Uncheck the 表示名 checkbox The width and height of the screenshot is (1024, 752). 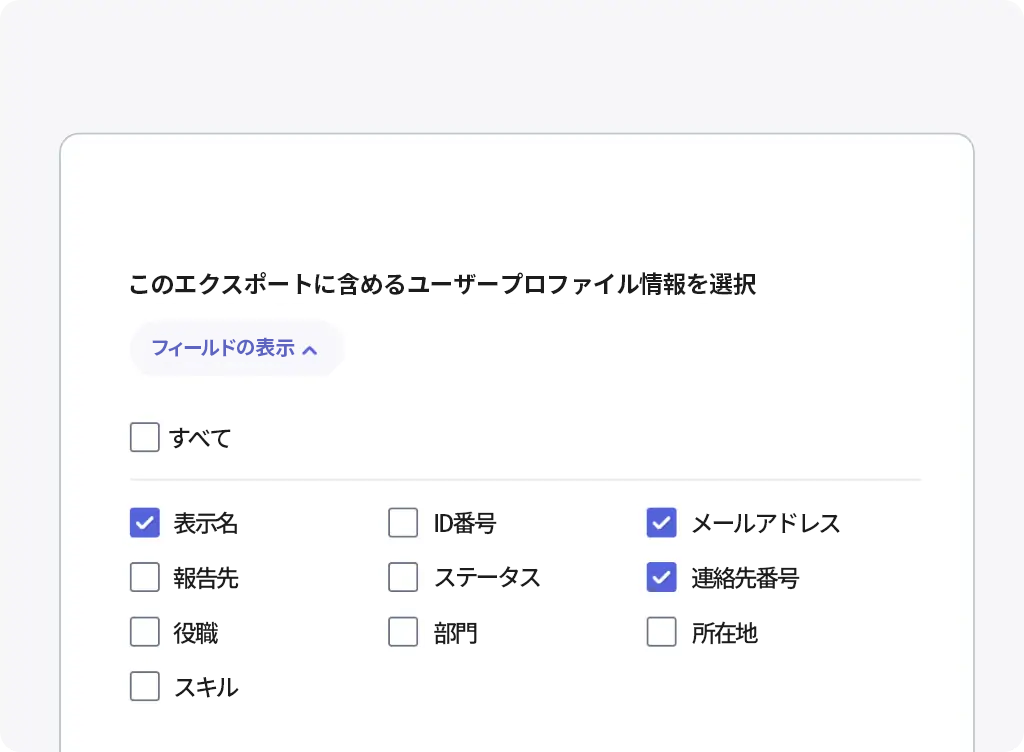[x=145, y=522]
